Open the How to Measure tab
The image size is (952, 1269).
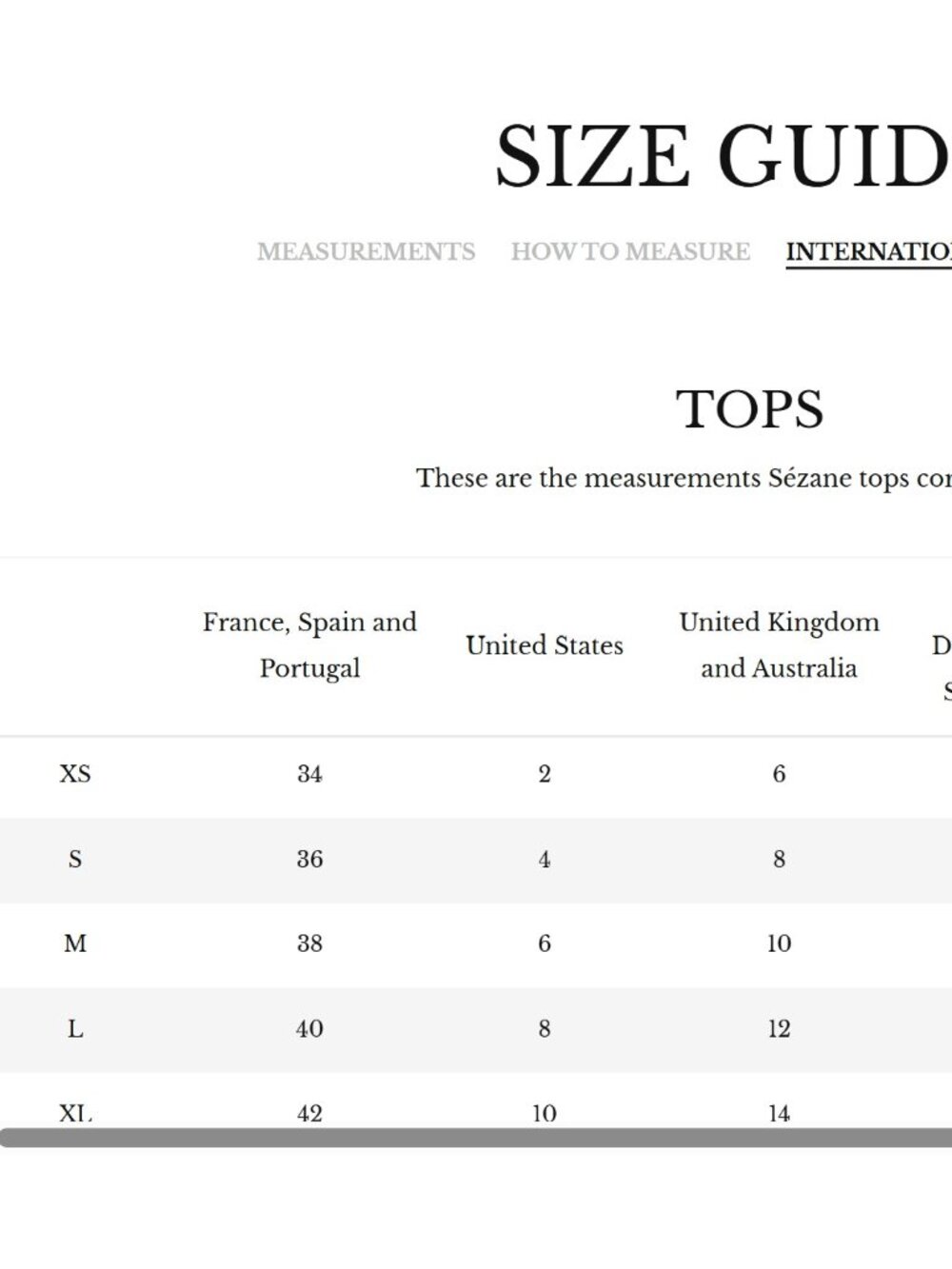tap(630, 251)
